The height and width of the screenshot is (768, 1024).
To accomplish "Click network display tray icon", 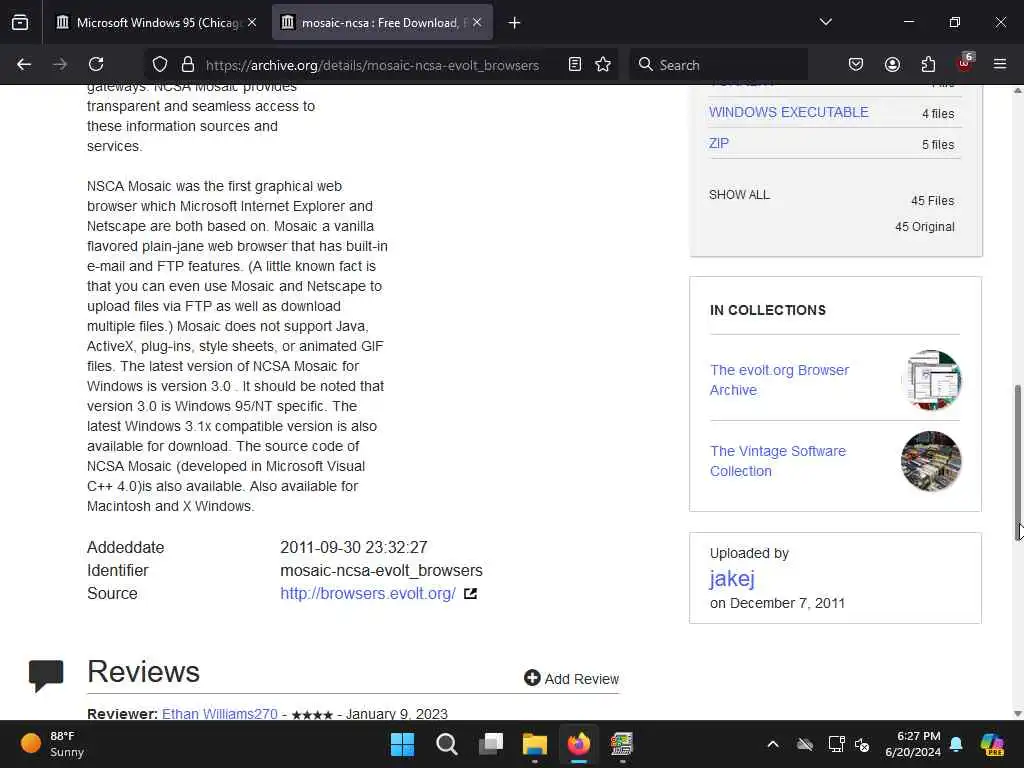I will click(836, 744).
